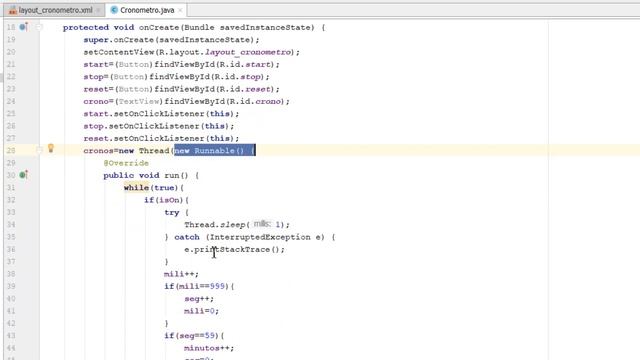
Task: Click the highlighted 'new Runnable() {' selection
Action: pos(215,151)
